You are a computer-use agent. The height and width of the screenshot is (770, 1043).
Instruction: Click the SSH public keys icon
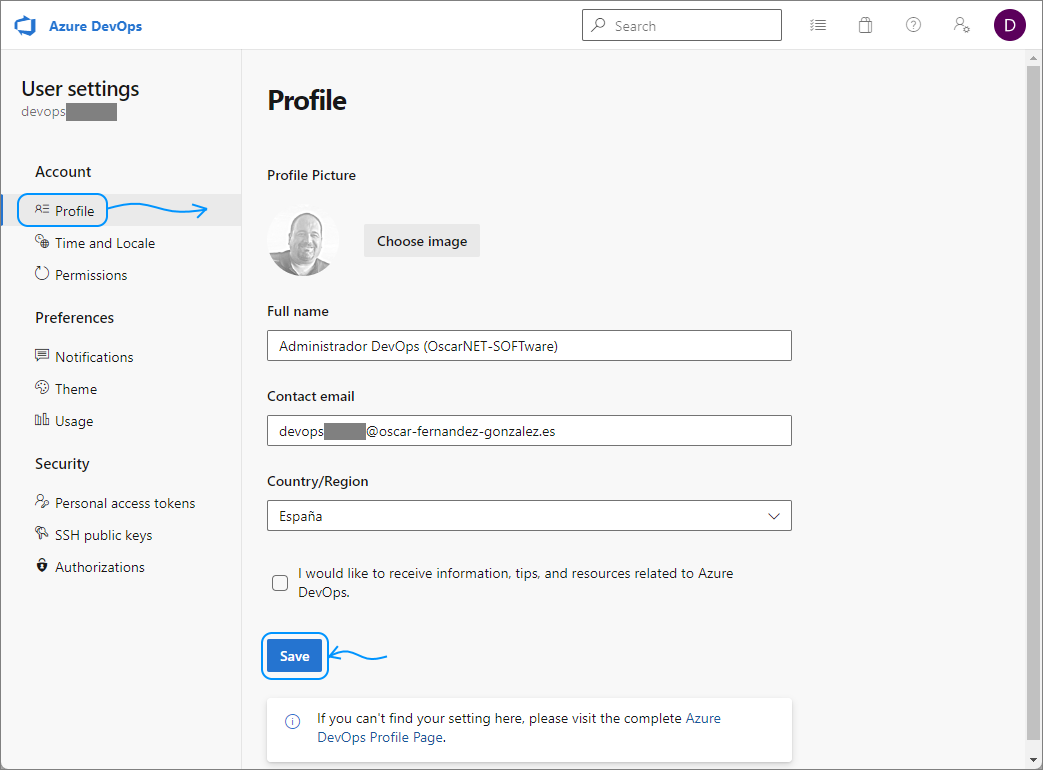(x=42, y=533)
